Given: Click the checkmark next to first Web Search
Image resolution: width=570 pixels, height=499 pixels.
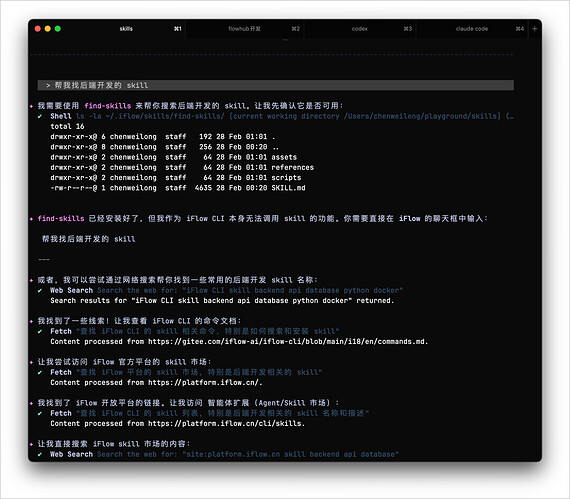Looking at the screenshot, I should tap(40, 290).
